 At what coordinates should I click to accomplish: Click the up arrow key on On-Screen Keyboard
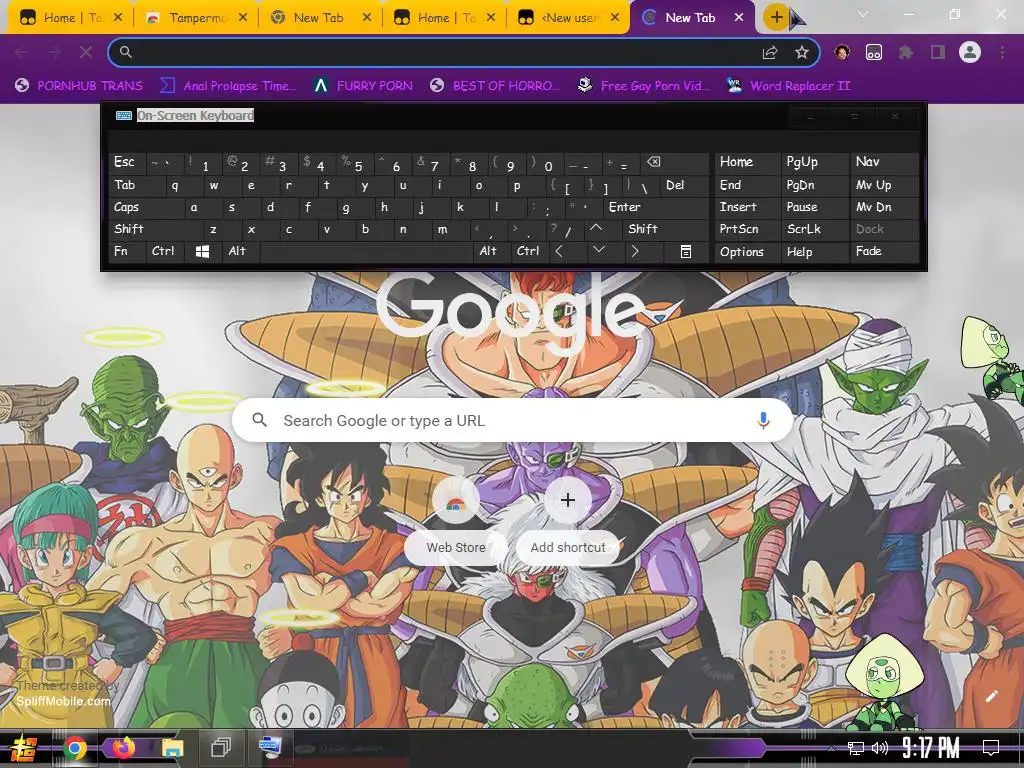point(596,229)
